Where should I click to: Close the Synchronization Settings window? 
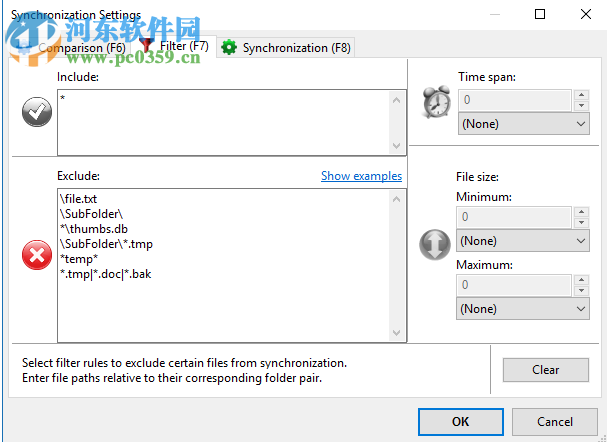[586, 14]
